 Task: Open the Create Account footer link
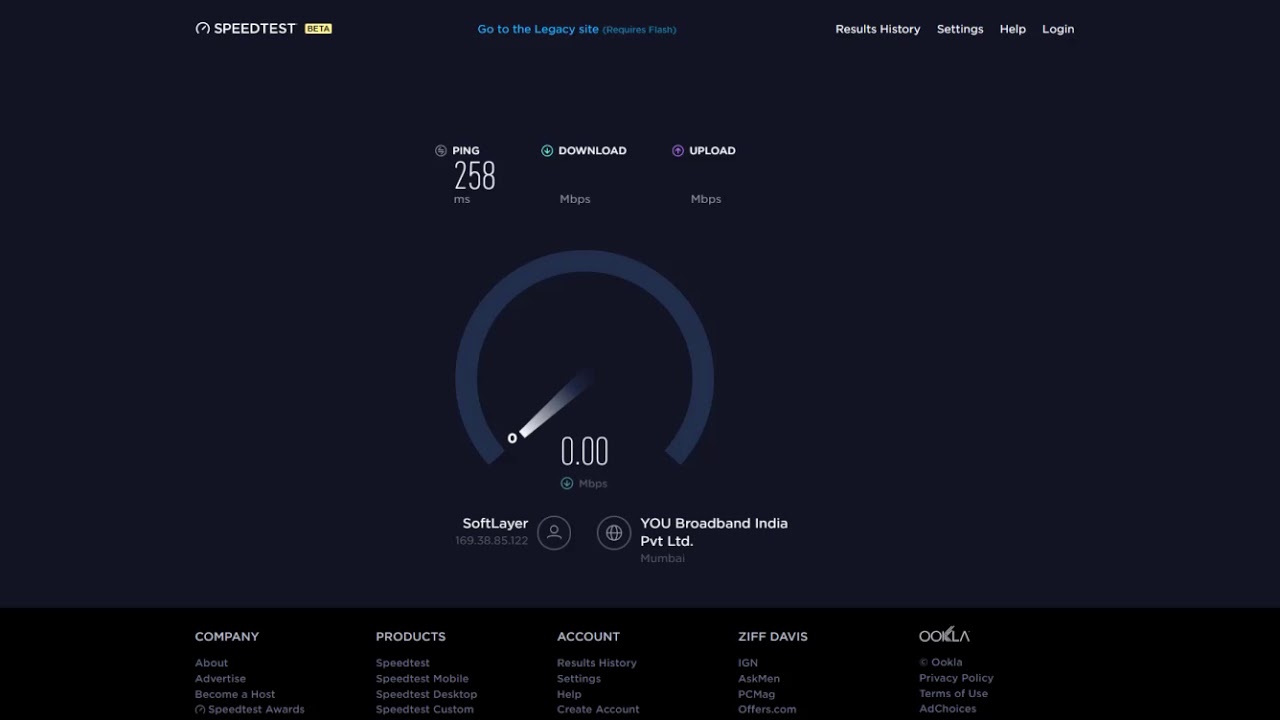point(598,709)
